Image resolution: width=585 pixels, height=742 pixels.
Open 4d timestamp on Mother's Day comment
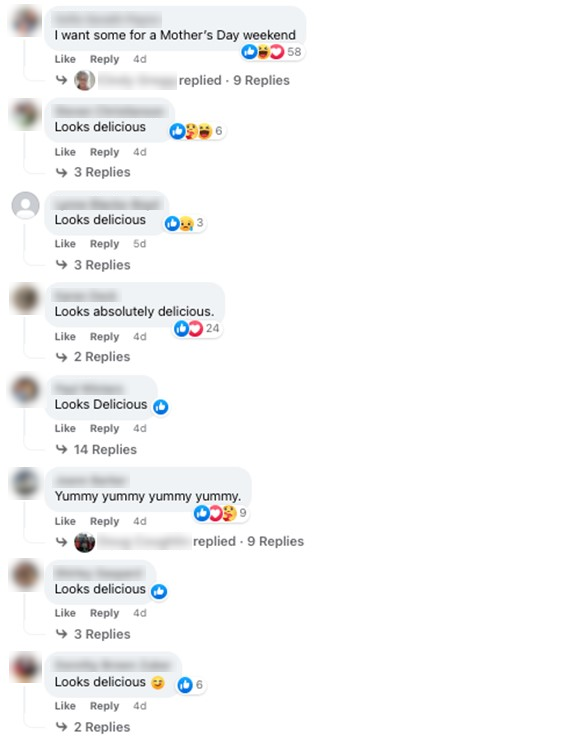click(140, 59)
